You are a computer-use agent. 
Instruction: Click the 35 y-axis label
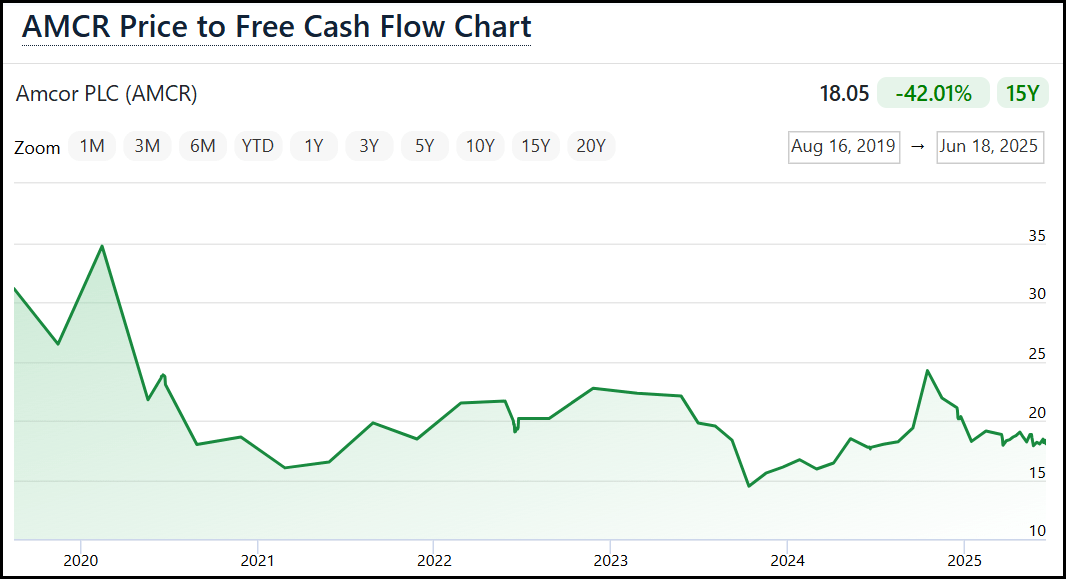[x=1037, y=236]
